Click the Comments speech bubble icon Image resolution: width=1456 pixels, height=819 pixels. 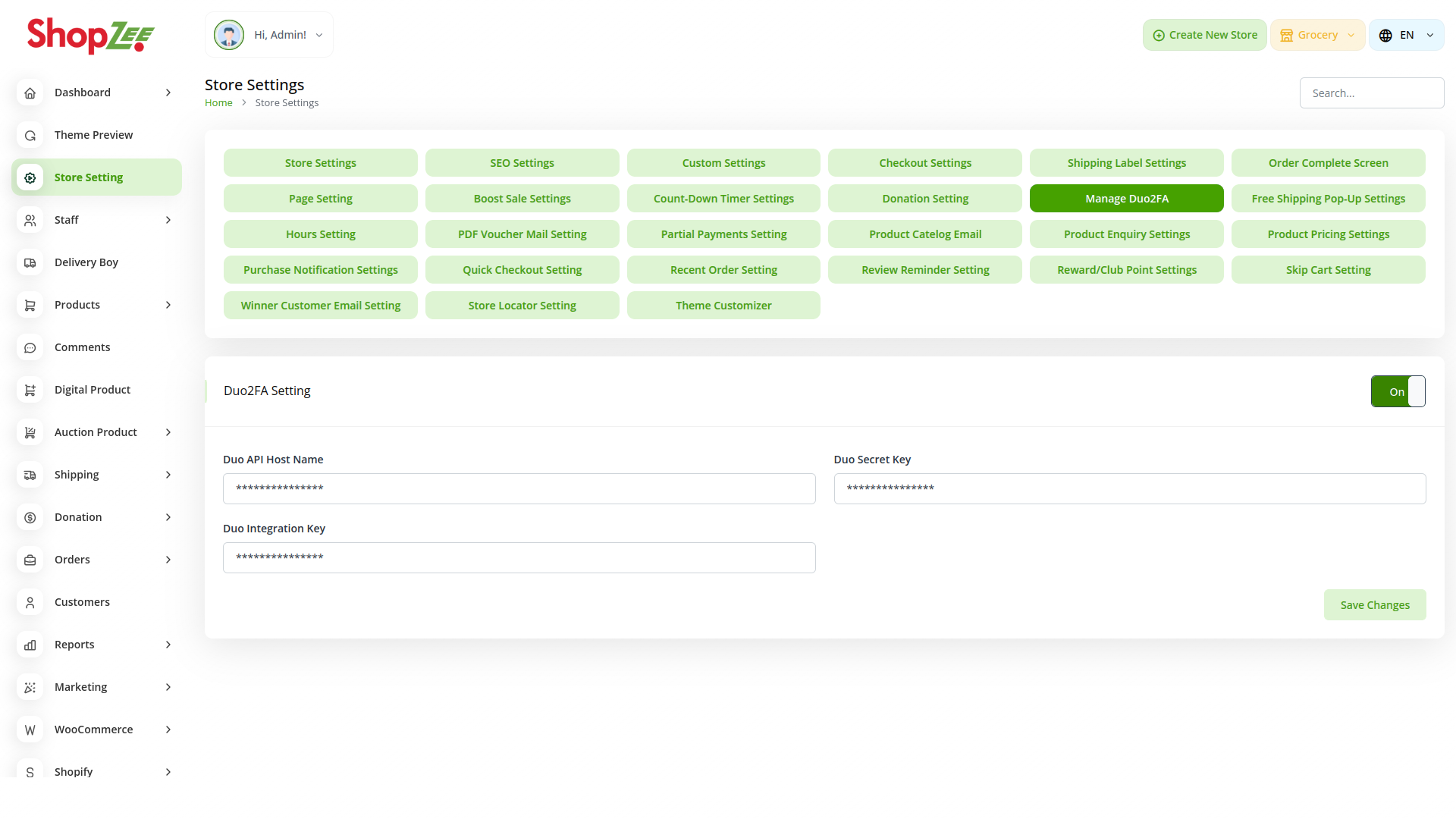(x=30, y=347)
